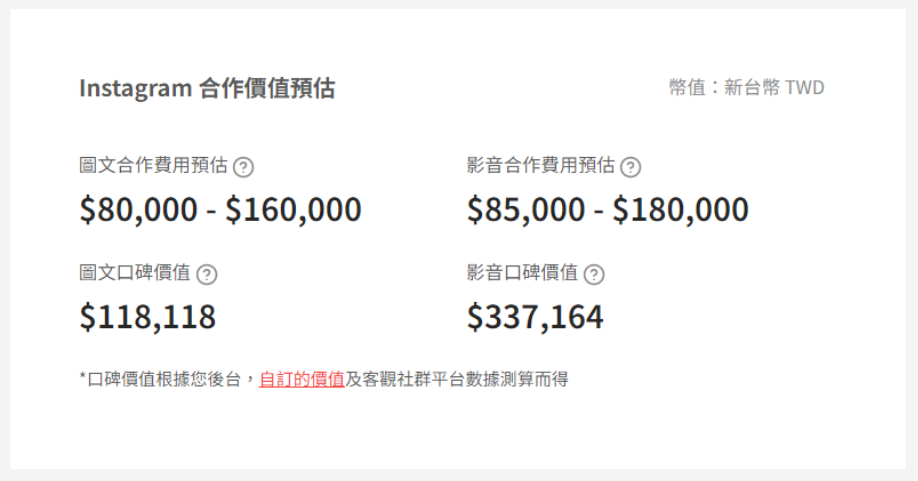Click the $85,000 lower video estimate

tap(526, 209)
